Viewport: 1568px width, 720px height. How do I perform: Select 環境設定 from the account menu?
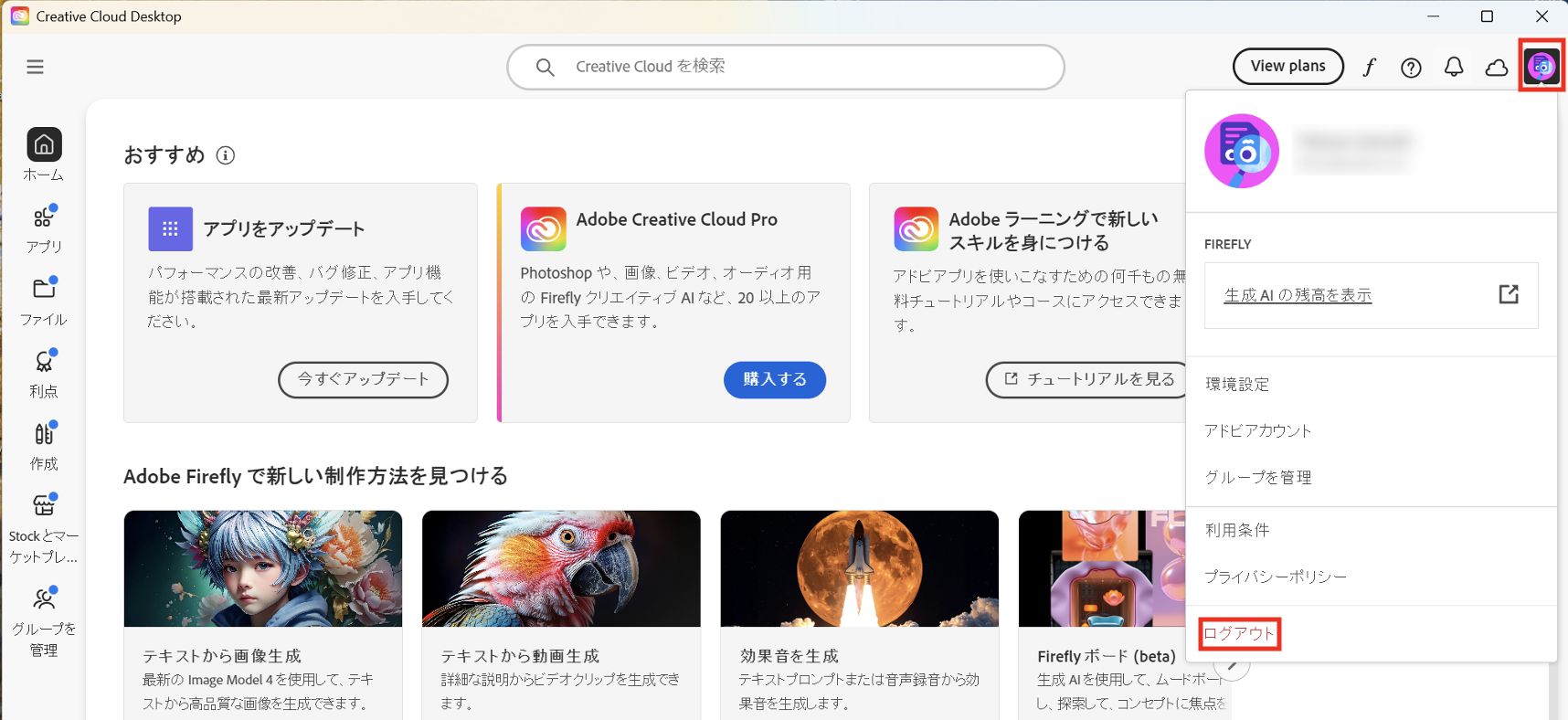[1237, 384]
